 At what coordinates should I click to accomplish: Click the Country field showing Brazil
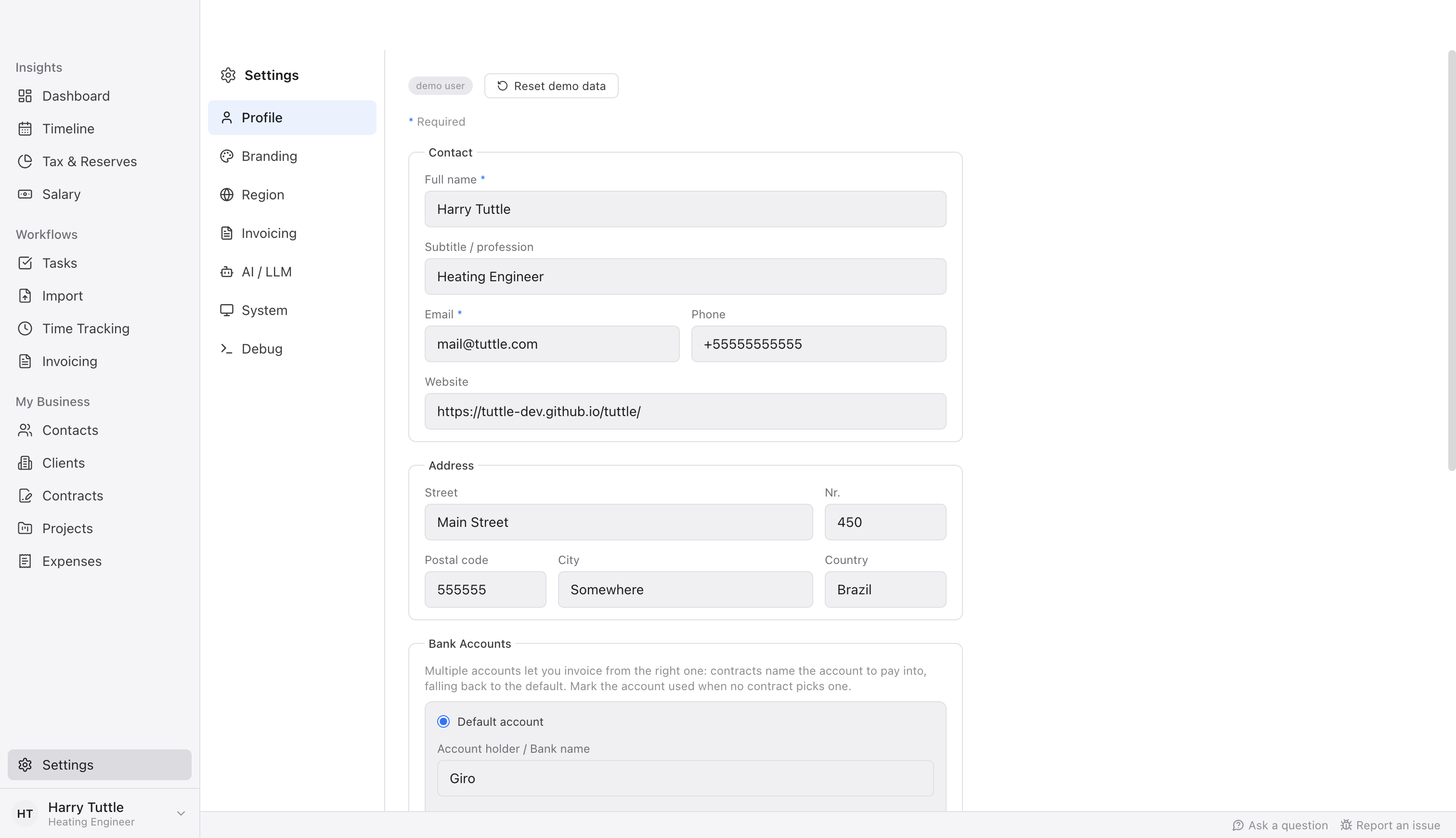(x=885, y=589)
